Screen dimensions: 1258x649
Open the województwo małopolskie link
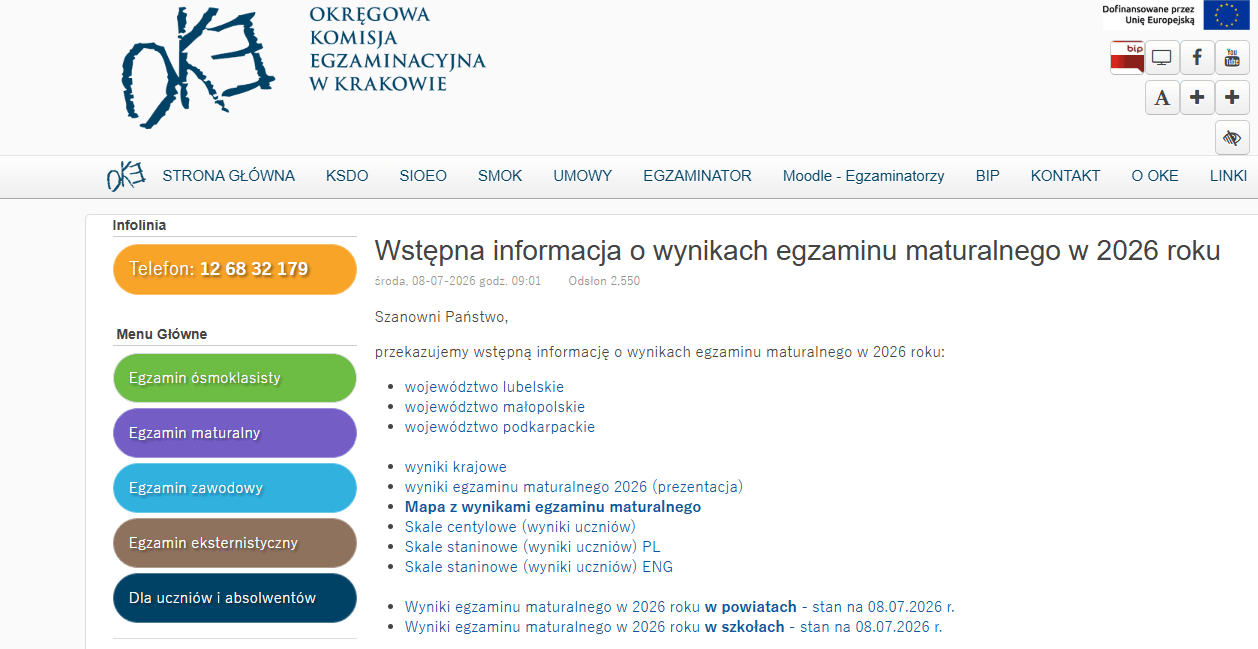495,407
